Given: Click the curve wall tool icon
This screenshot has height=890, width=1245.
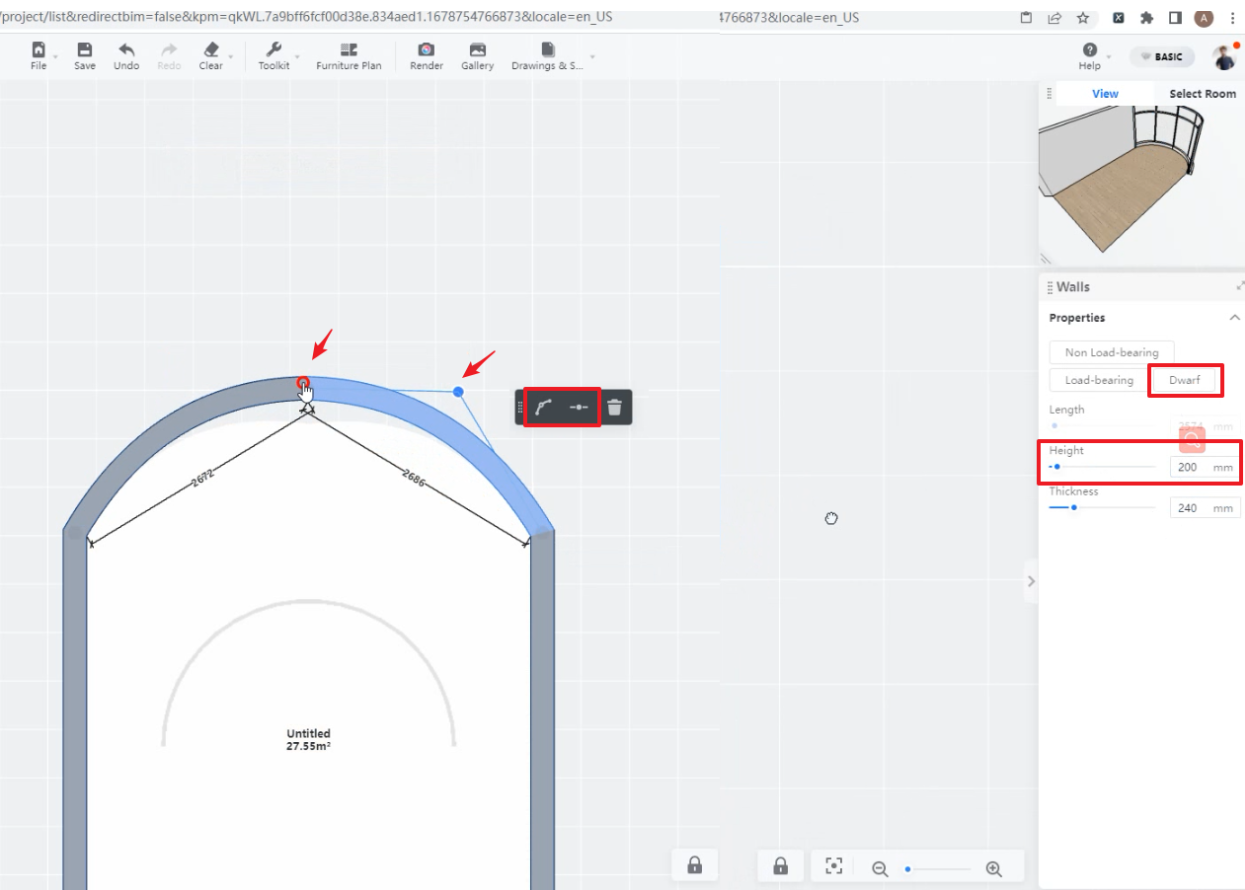Looking at the screenshot, I should tap(543, 407).
